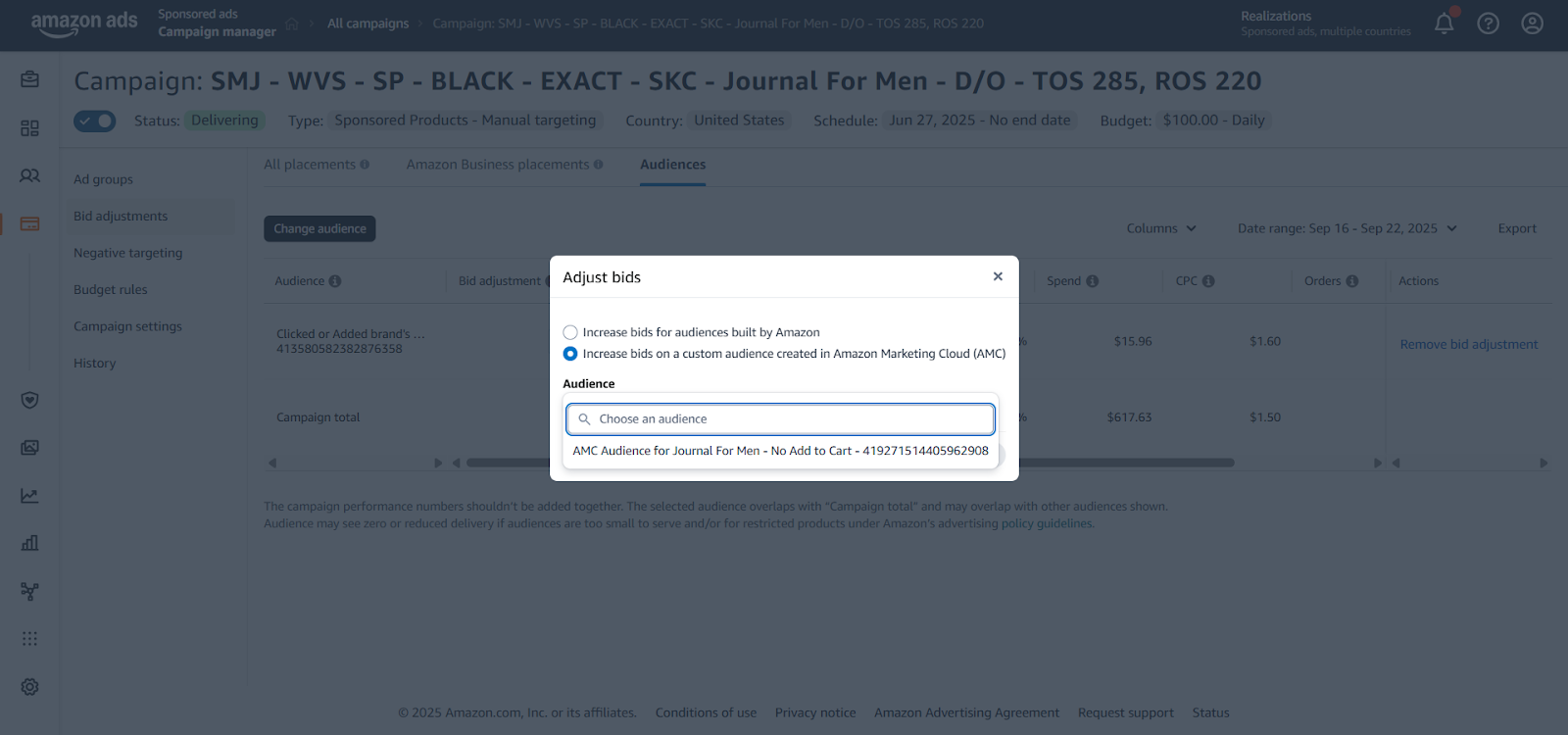Open the campaigns card icon in sidebar
1568x735 pixels.
[x=30, y=223]
